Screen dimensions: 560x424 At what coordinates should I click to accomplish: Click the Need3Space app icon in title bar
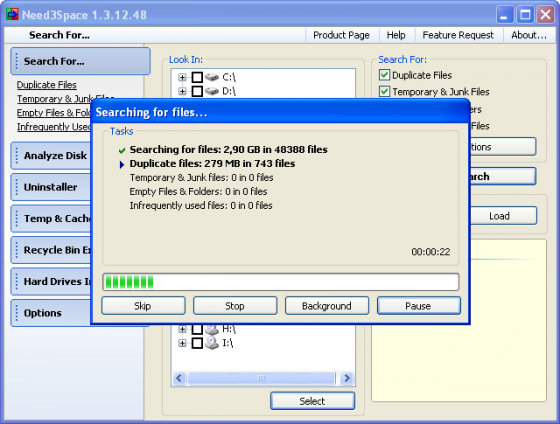click(x=12, y=14)
